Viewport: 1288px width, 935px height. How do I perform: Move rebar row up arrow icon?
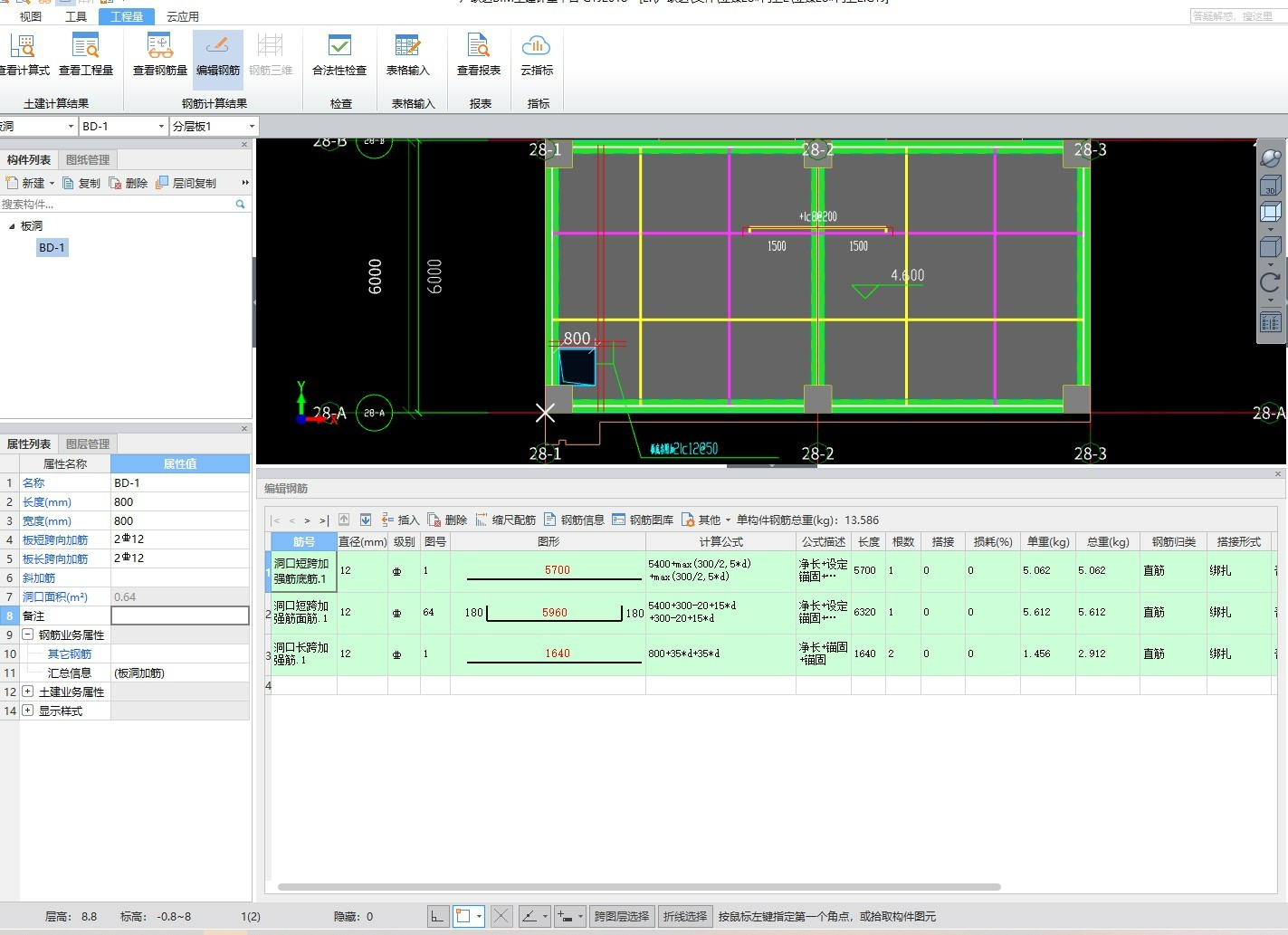point(344,520)
